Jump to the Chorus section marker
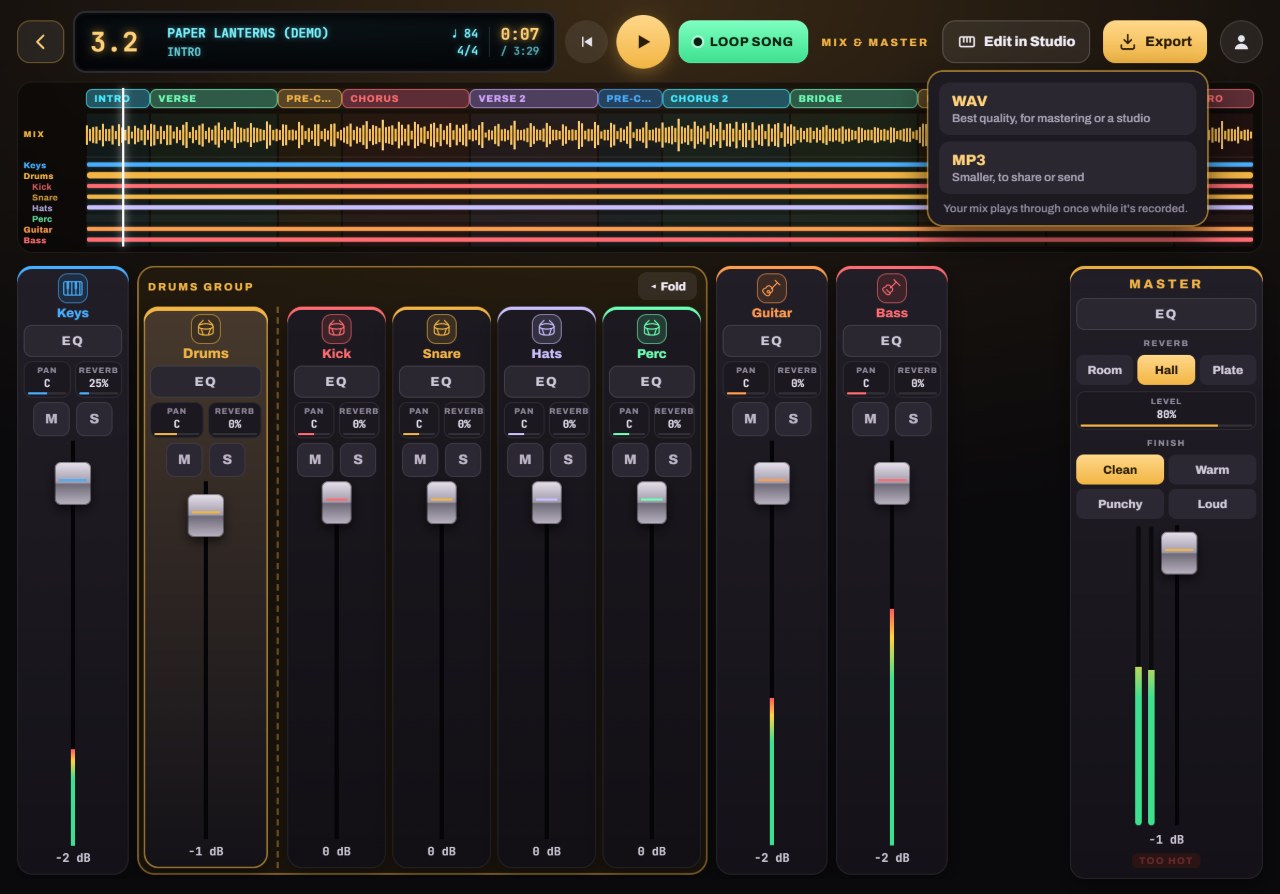This screenshot has height=894, width=1280. [406, 98]
